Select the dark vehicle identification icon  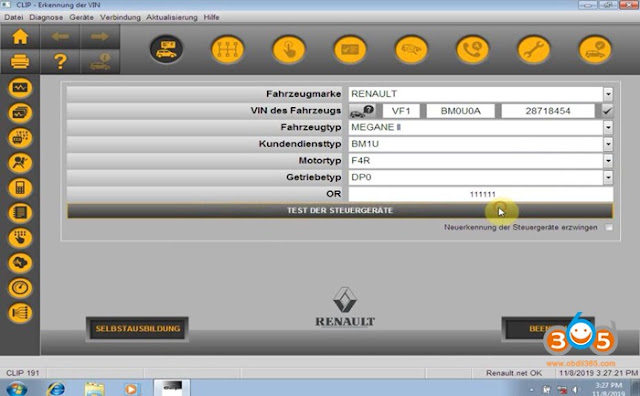coord(166,49)
